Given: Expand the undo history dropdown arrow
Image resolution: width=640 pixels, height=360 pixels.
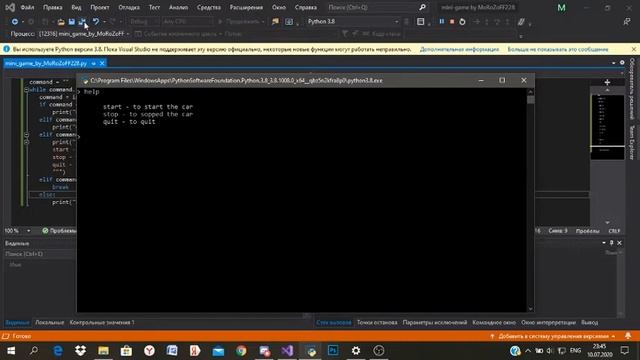Looking at the screenshot, I should [x=104, y=22].
